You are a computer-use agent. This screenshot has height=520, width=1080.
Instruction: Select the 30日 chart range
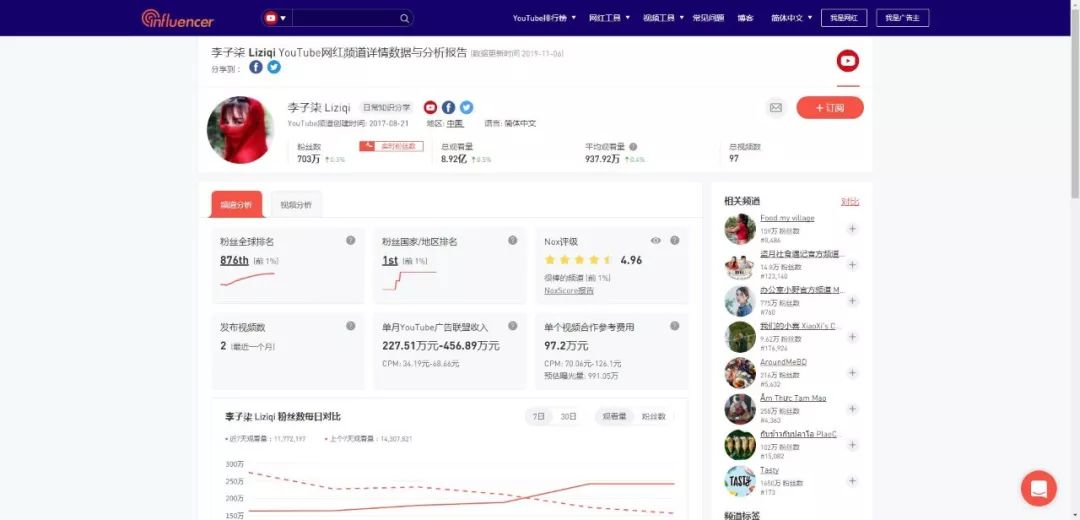click(x=568, y=417)
